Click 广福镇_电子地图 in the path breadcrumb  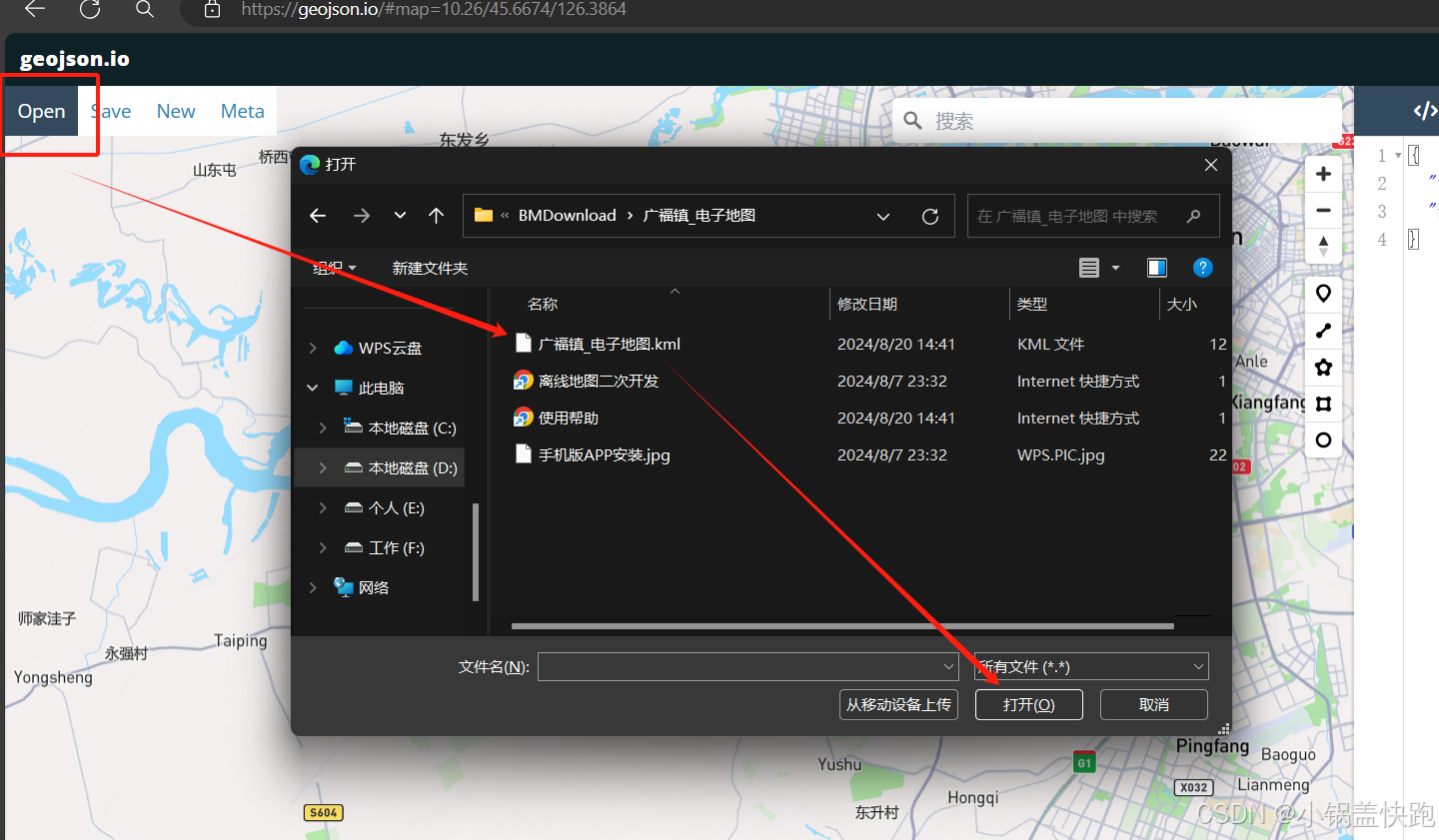pyautogui.click(x=700, y=216)
